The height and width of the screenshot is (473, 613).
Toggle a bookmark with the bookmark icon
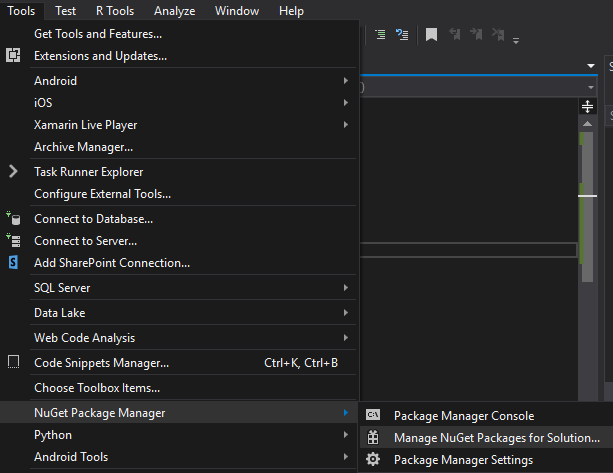431,34
